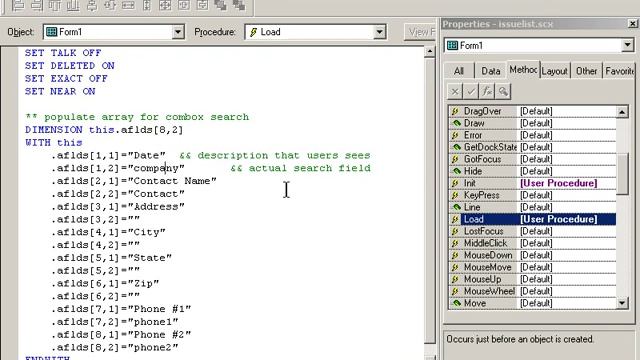Select the MouseUp method row
Viewport: 640px width, 360px height.
click(532, 279)
